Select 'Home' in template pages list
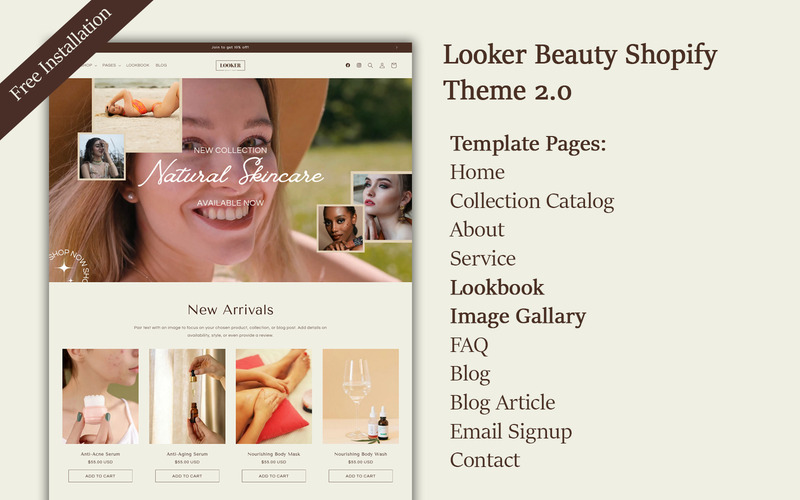 [478, 172]
